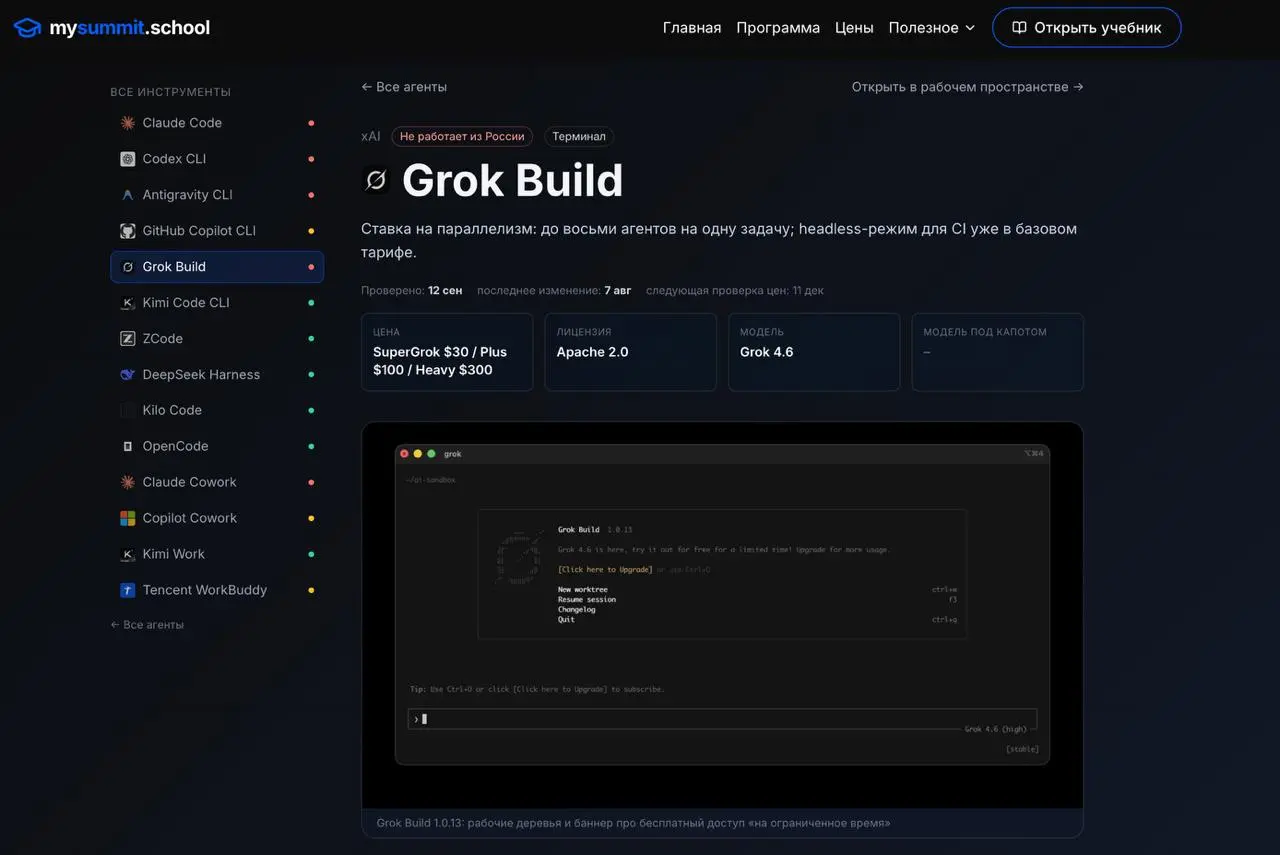Go to Главная in the navigation

692,28
